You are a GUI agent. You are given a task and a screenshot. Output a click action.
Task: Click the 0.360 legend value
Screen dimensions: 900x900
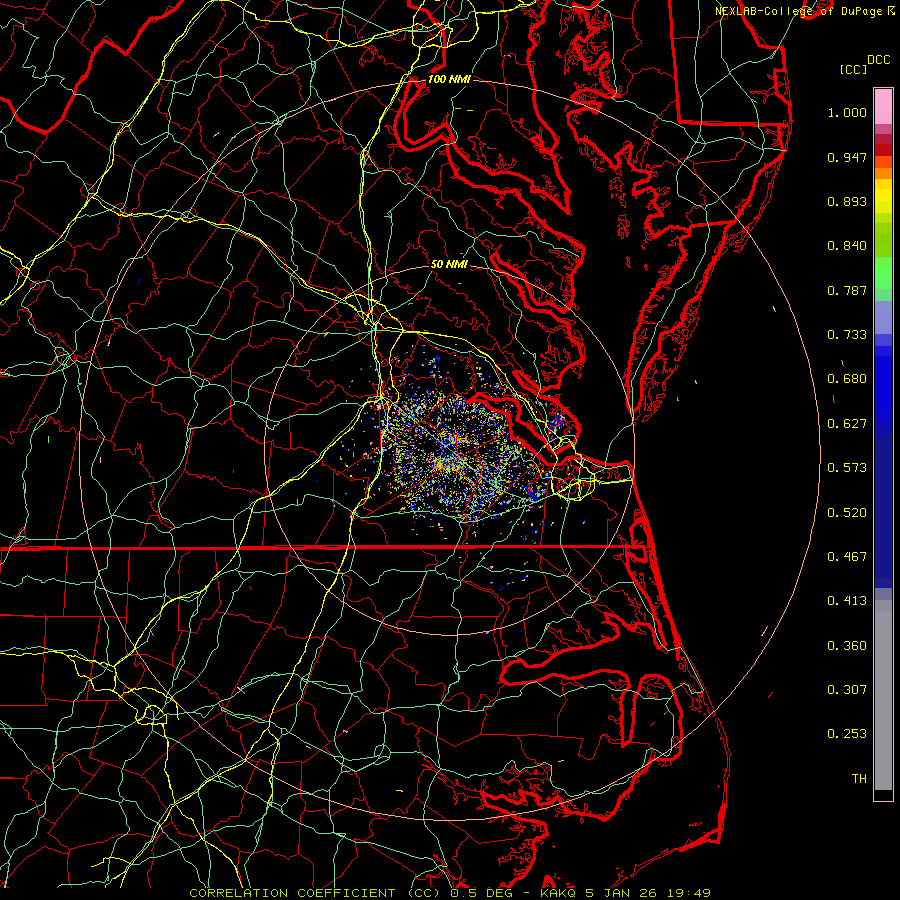pyautogui.click(x=847, y=646)
